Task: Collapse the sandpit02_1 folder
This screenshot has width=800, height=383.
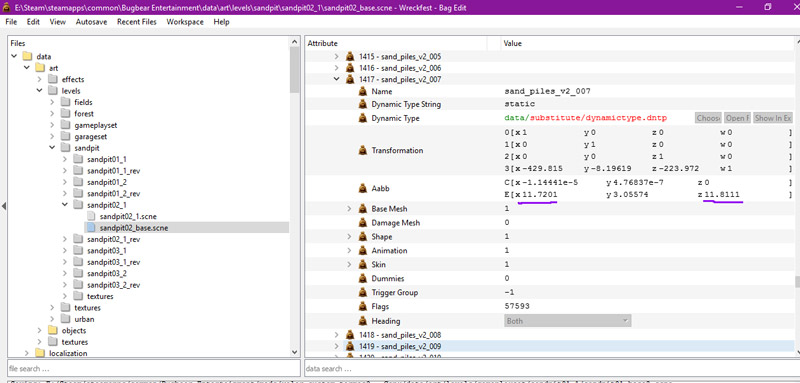Action: 65,205
